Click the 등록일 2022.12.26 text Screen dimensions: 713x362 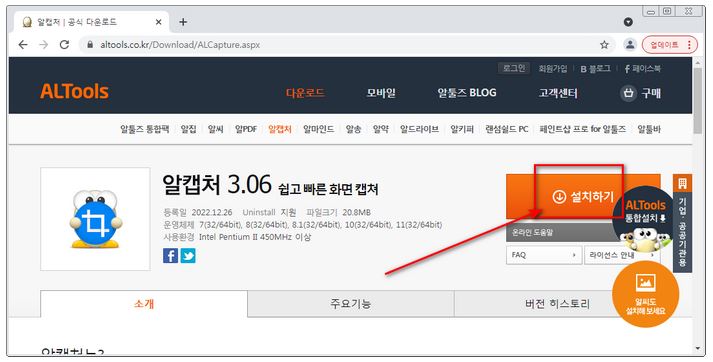click(x=198, y=212)
